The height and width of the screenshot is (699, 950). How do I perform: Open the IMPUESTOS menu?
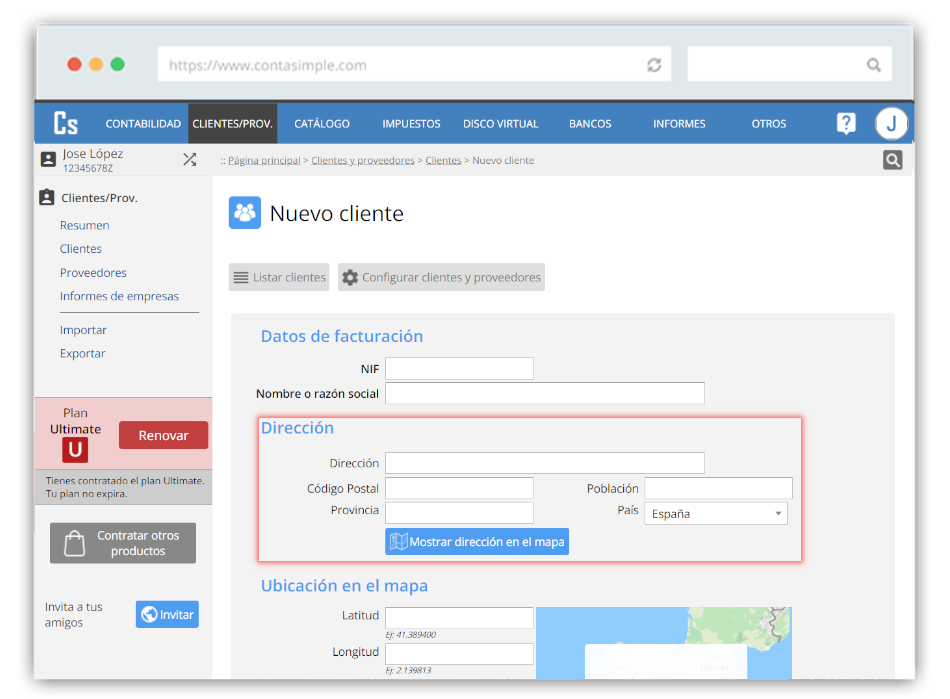click(x=411, y=124)
